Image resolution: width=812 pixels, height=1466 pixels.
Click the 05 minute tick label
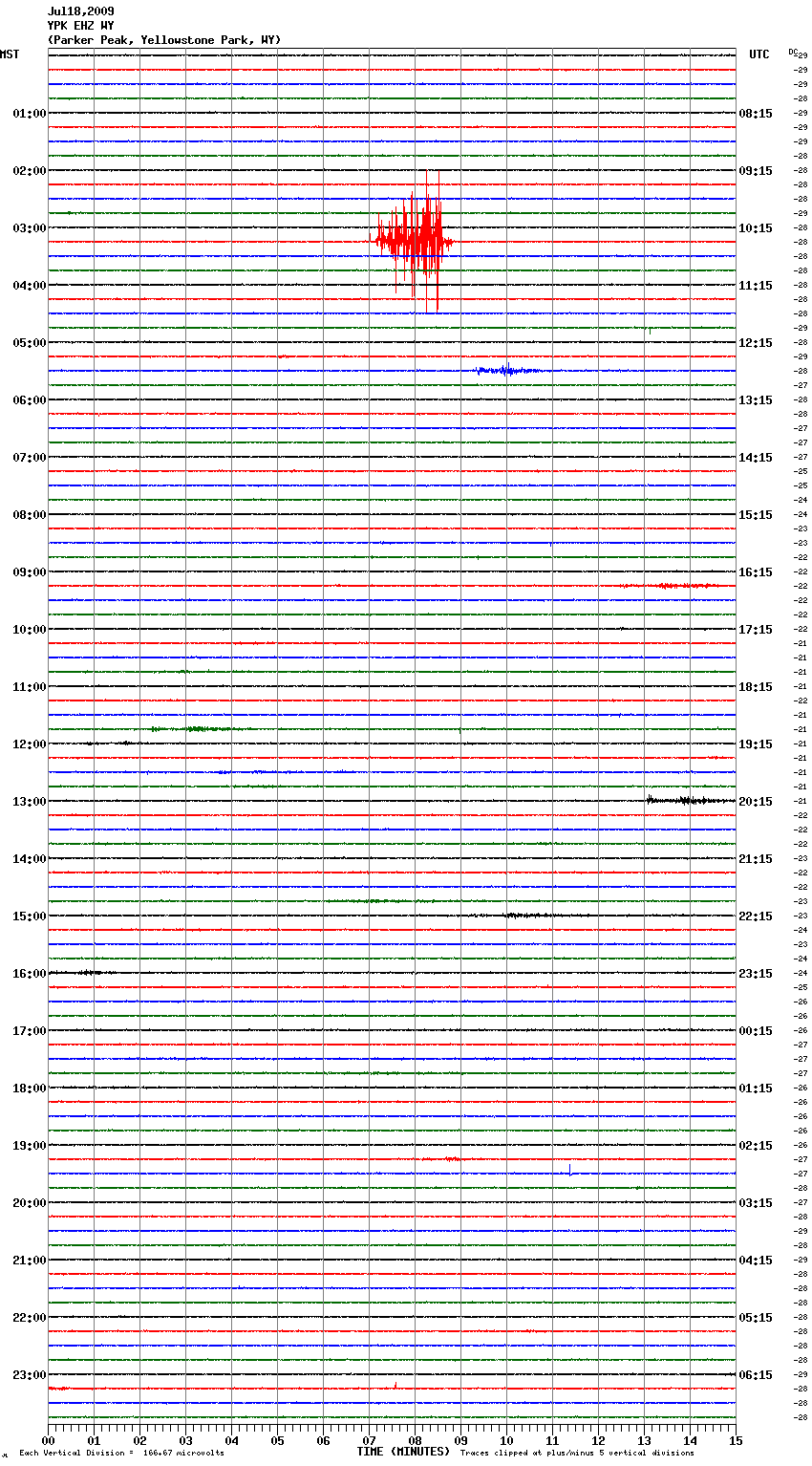click(277, 1440)
